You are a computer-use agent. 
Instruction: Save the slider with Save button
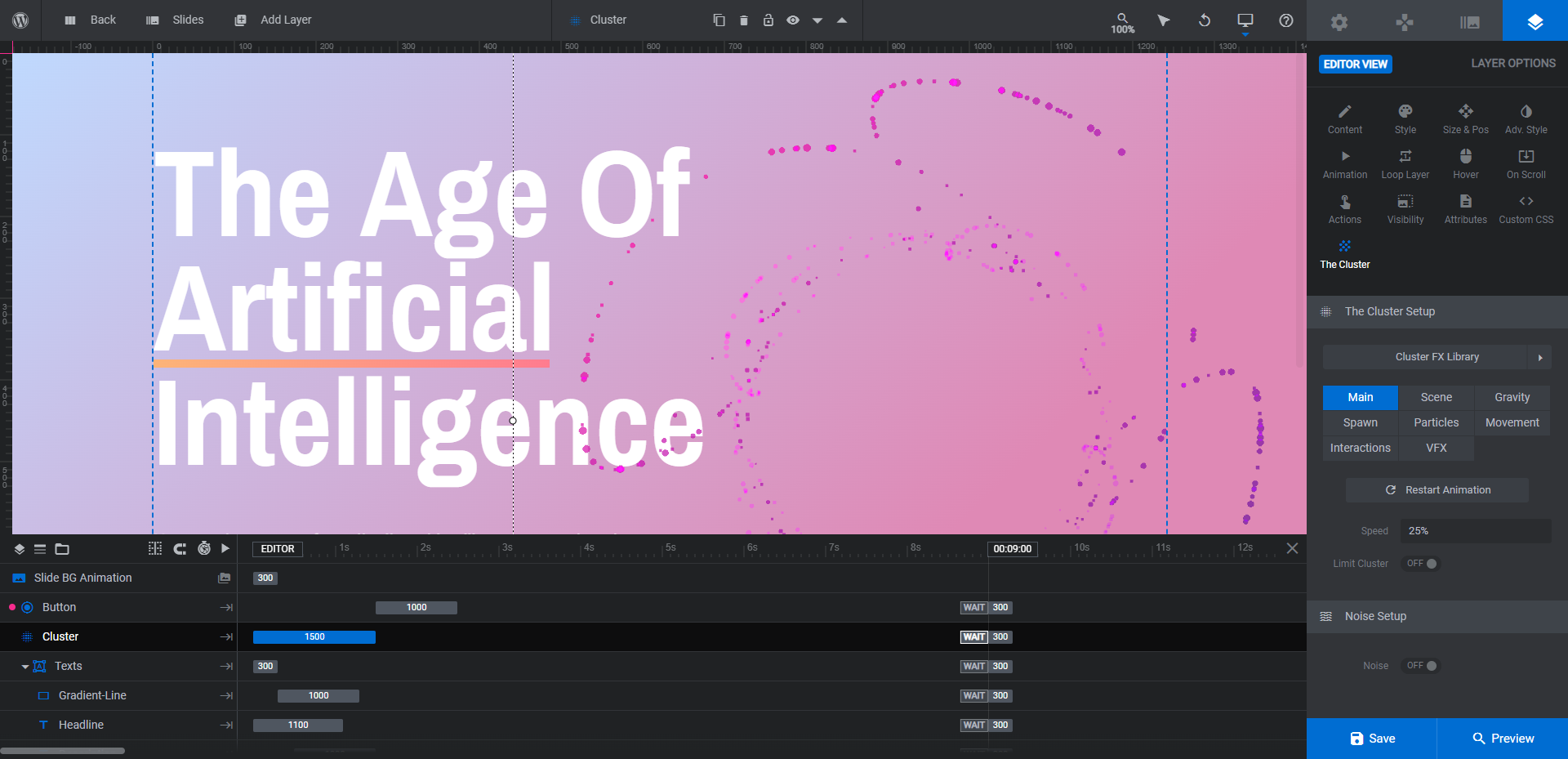coord(1372,739)
